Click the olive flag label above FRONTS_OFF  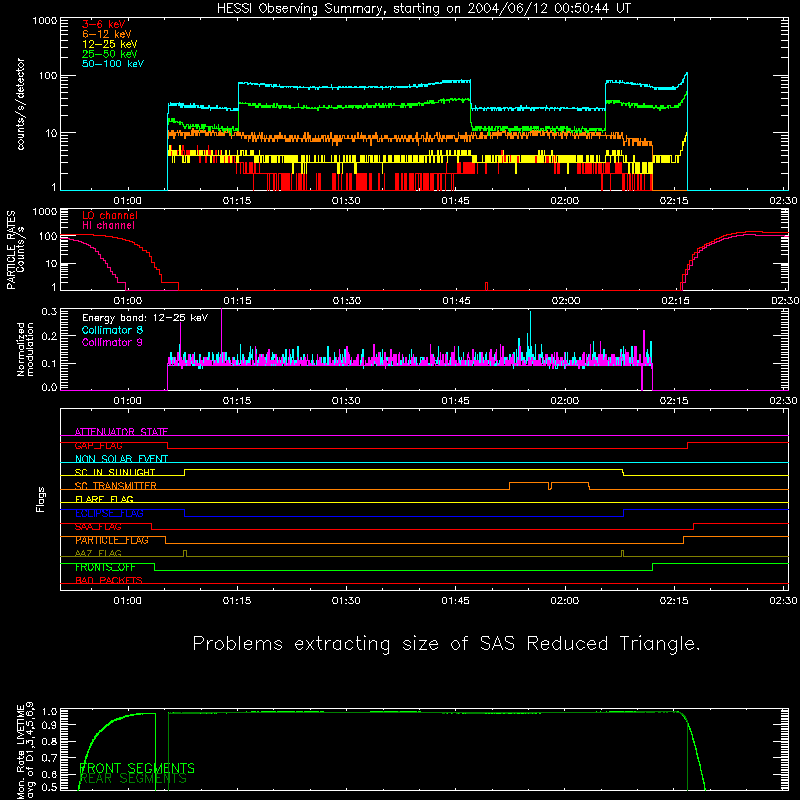pos(98,554)
